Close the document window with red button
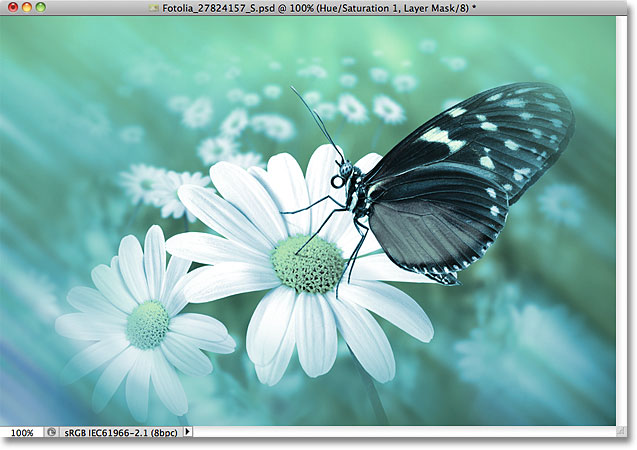Screen dimensions: 637x450 click(13, 7)
